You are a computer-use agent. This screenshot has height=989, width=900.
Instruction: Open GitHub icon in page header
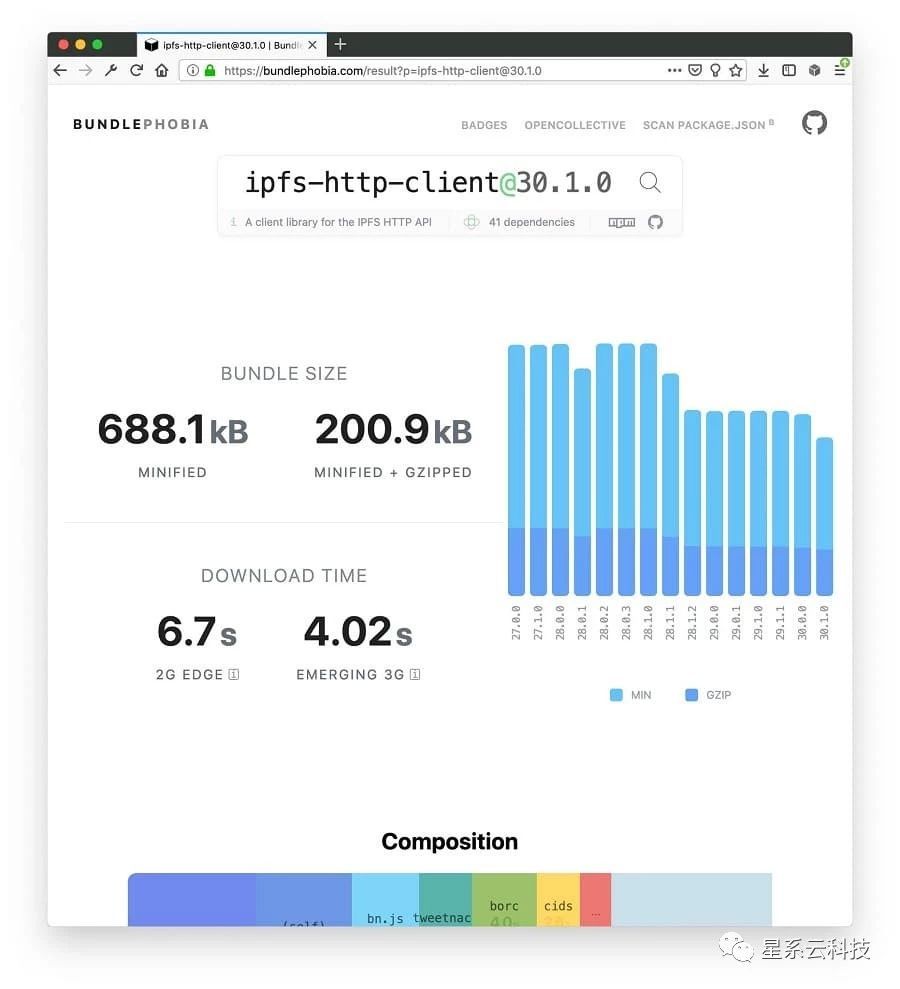tap(814, 122)
